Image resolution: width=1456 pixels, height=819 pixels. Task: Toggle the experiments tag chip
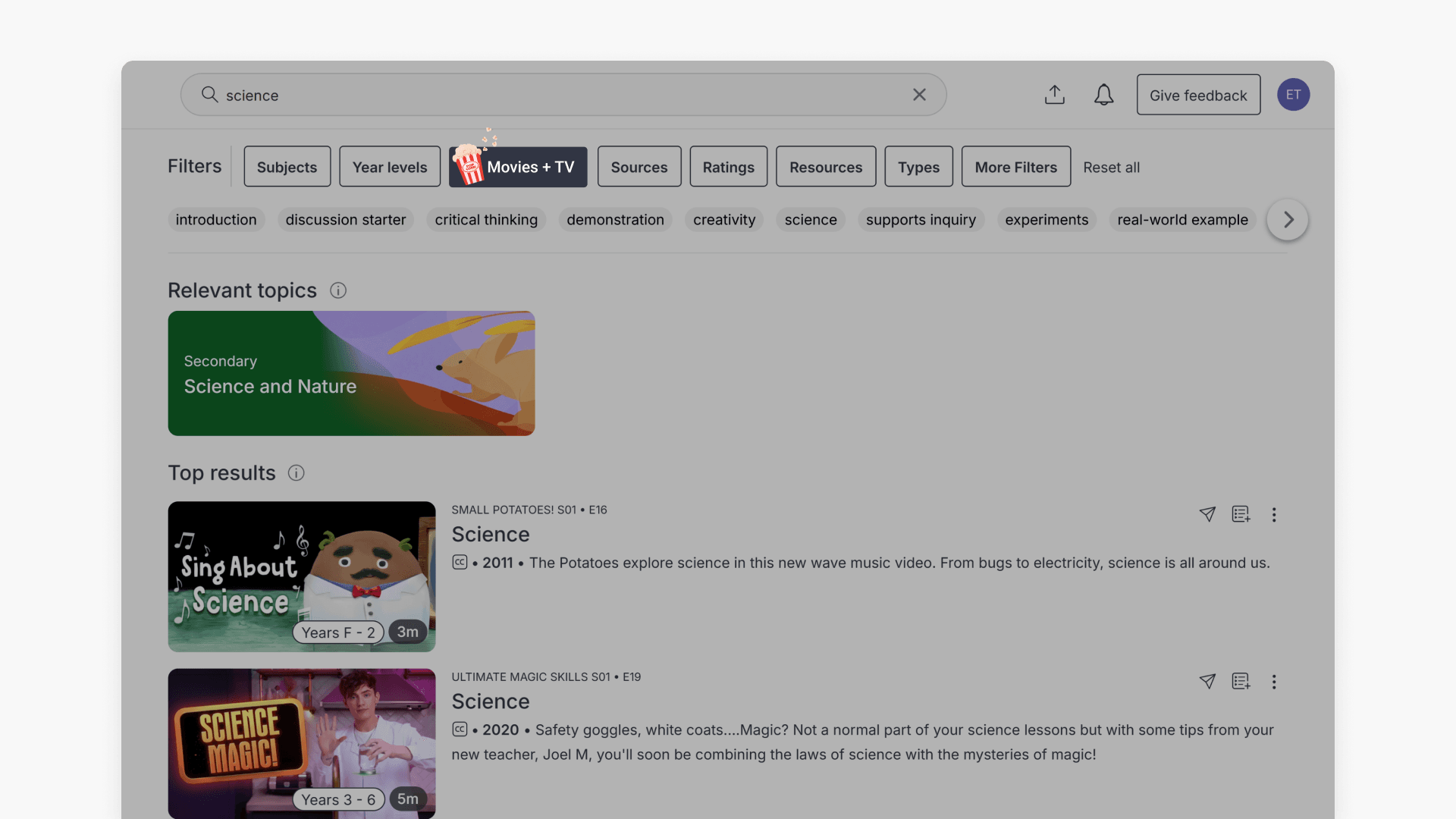pos(1046,220)
